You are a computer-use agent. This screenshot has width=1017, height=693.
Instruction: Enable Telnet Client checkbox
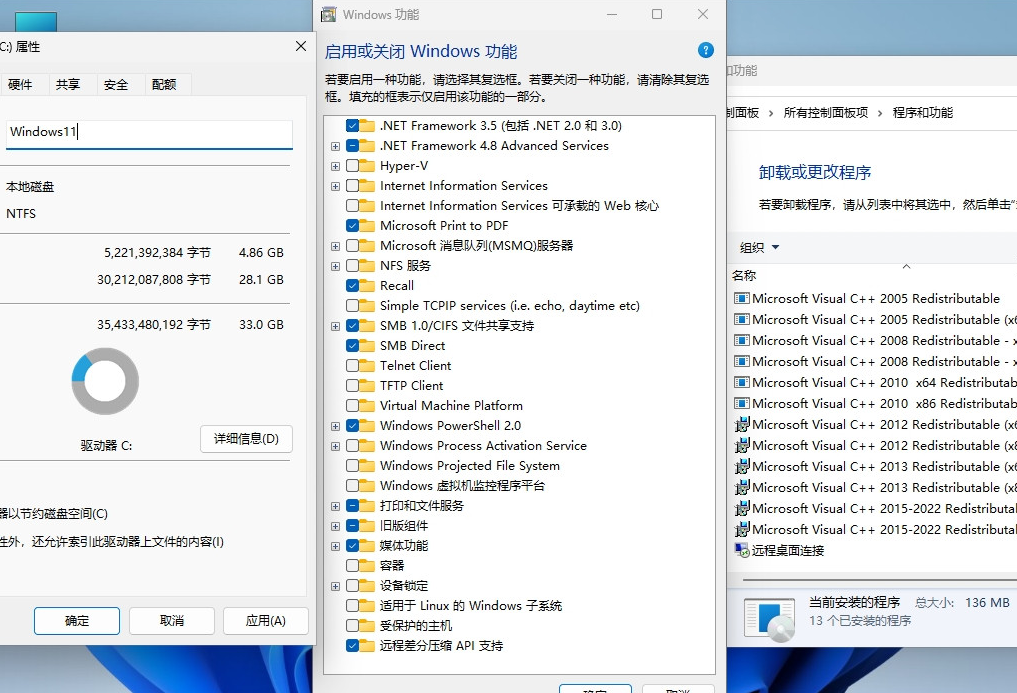pos(352,365)
